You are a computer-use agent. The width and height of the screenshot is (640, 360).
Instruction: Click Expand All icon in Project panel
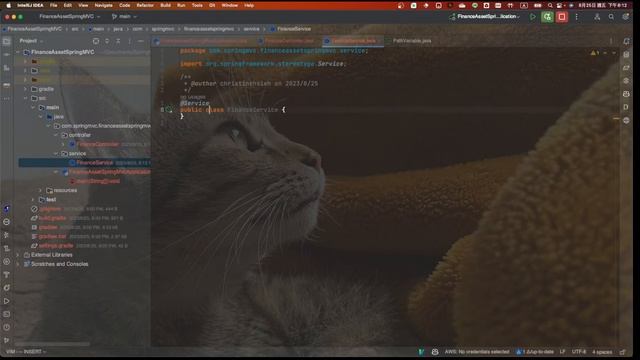[107, 41]
